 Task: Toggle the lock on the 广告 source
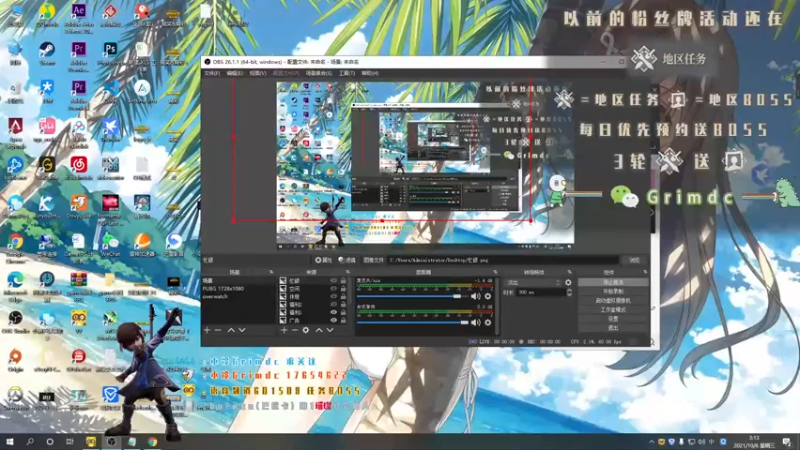point(343,320)
